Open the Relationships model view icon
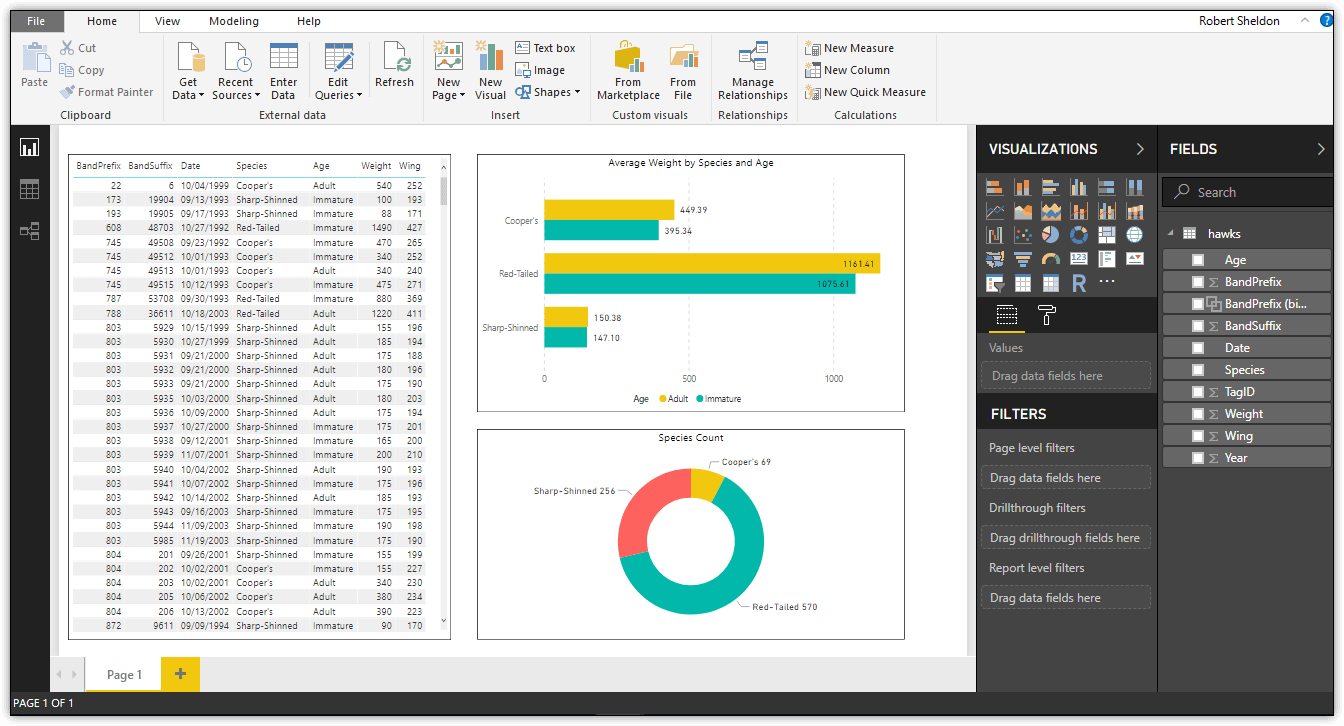Image resolution: width=1344 pixels, height=726 pixels. pyautogui.click(x=30, y=231)
